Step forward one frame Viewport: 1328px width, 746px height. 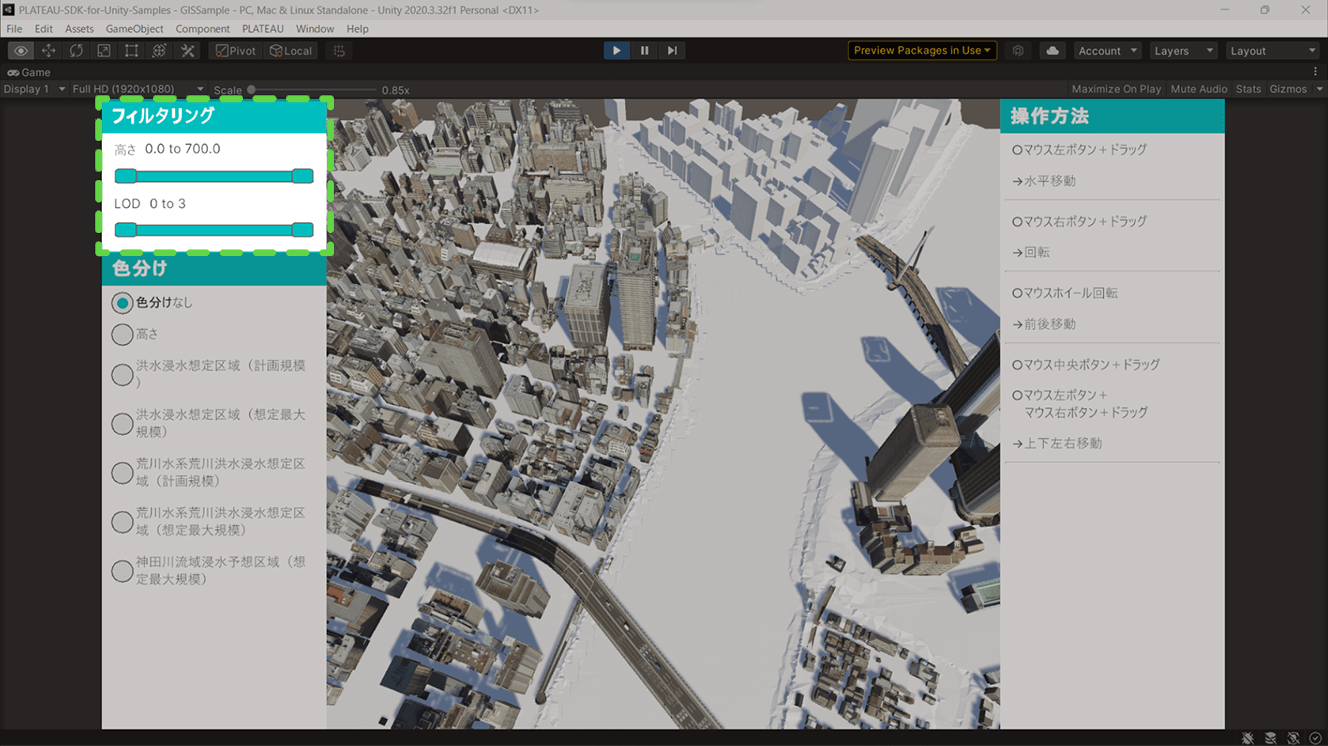coord(672,51)
